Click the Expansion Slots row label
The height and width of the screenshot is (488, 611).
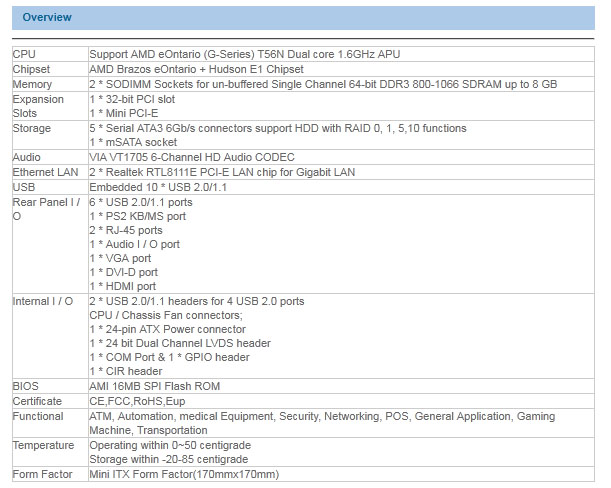click(x=38, y=107)
